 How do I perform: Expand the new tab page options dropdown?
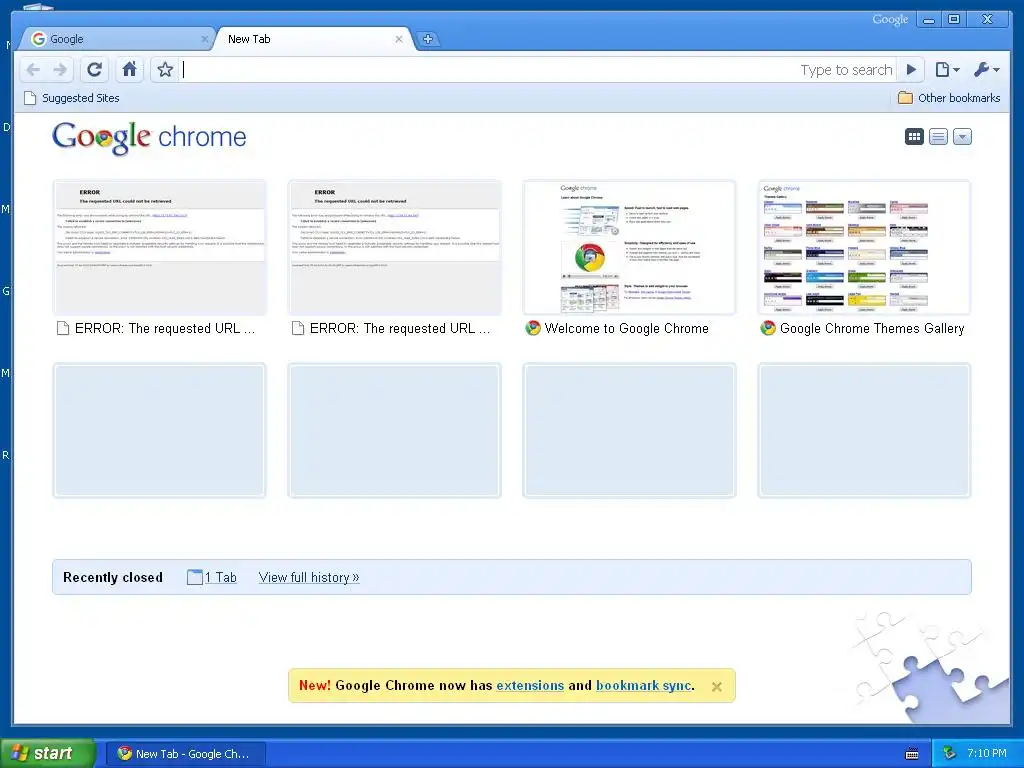[963, 136]
